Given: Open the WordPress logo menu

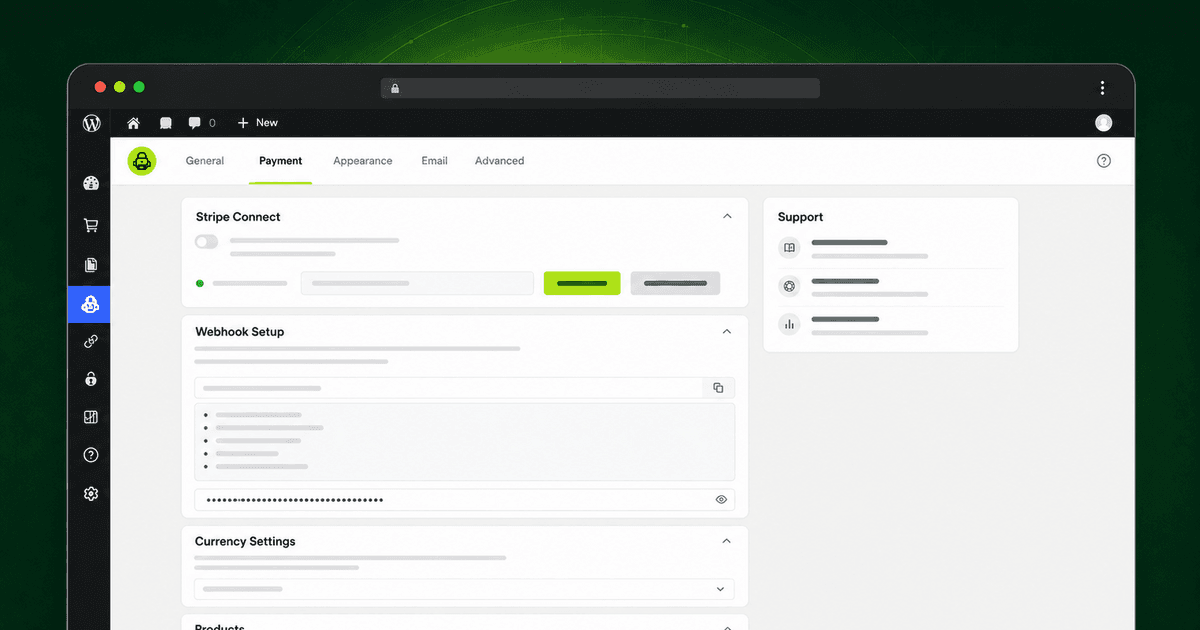Looking at the screenshot, I should (x=91, y=123).
